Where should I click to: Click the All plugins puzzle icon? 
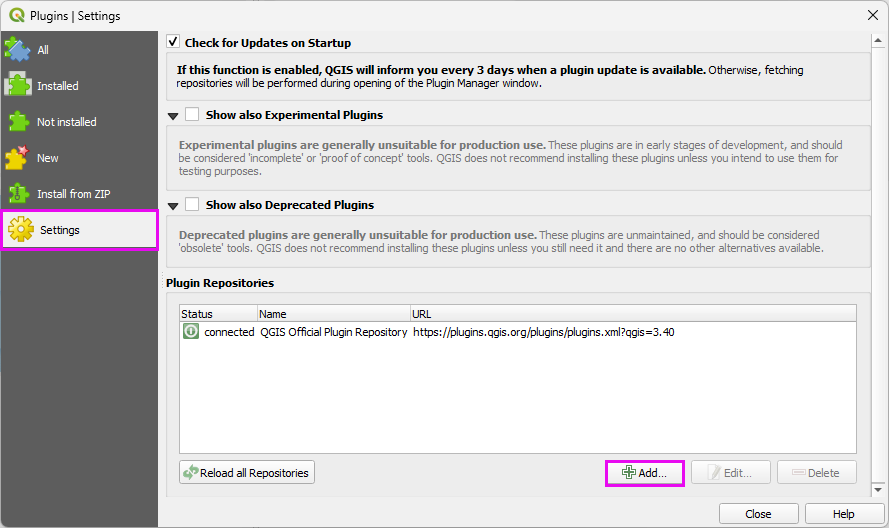point(18,49)
